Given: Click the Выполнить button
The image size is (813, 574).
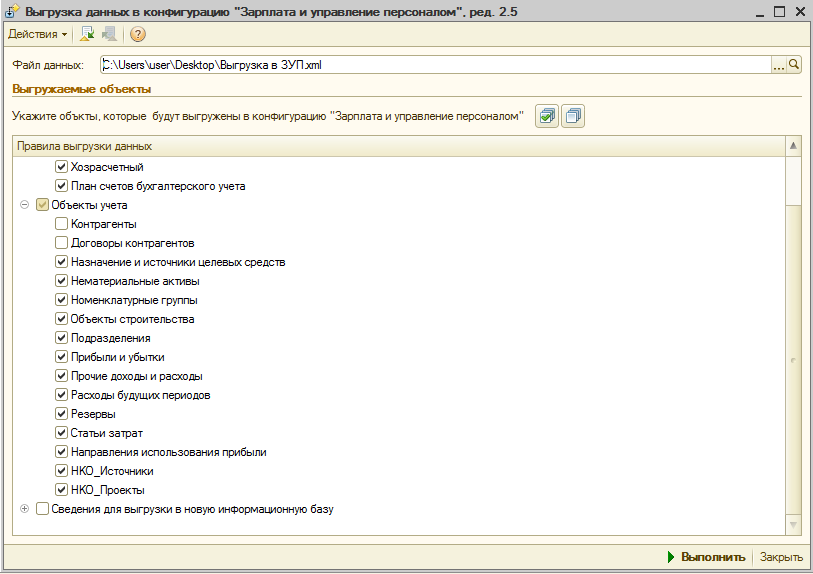Looking at the screenshot, I should pos(707,557).
